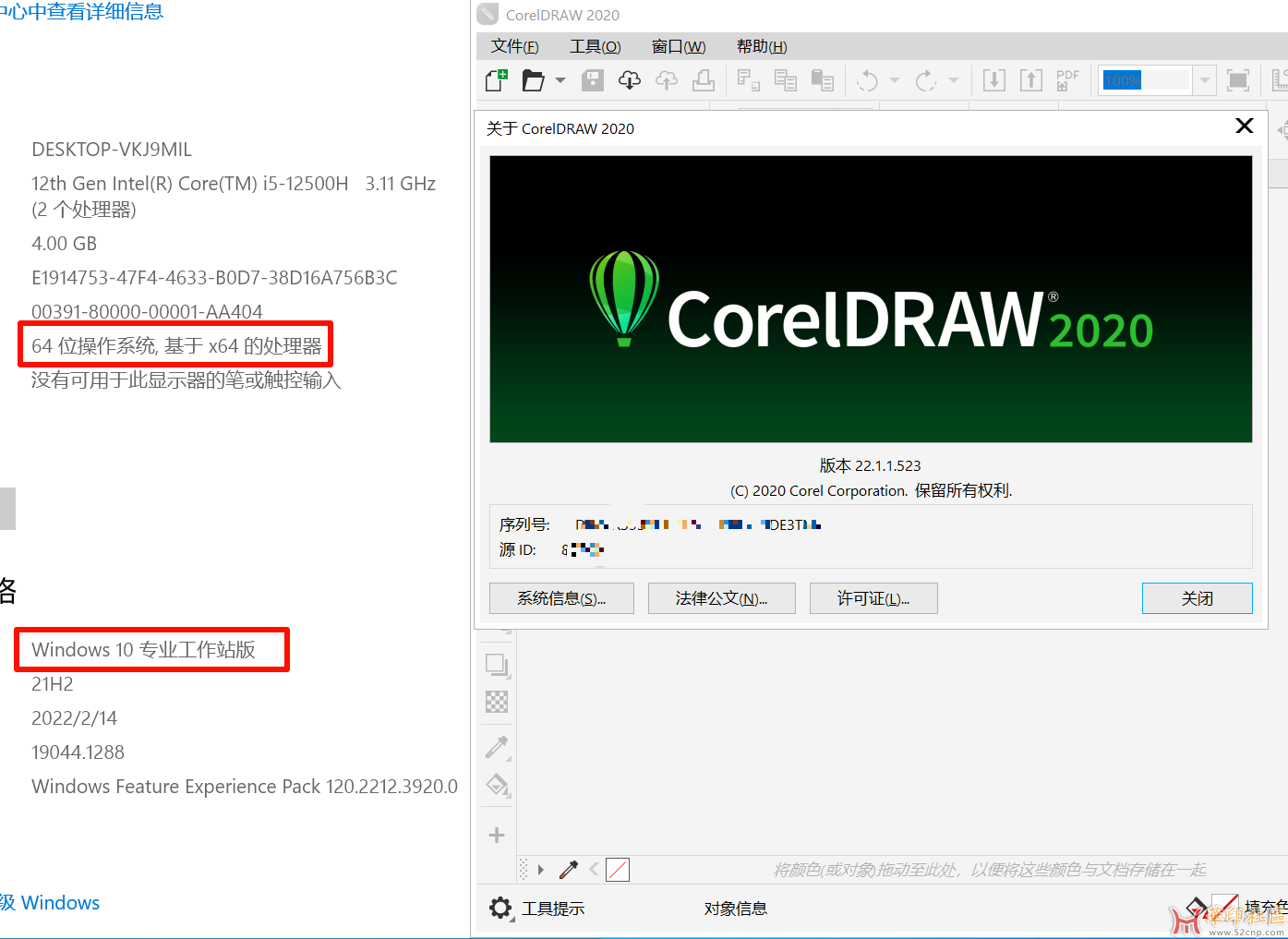Screen dimensions: 1288x939
Task: Click the Export icon with up arrow
Action: click(1031, 80)
